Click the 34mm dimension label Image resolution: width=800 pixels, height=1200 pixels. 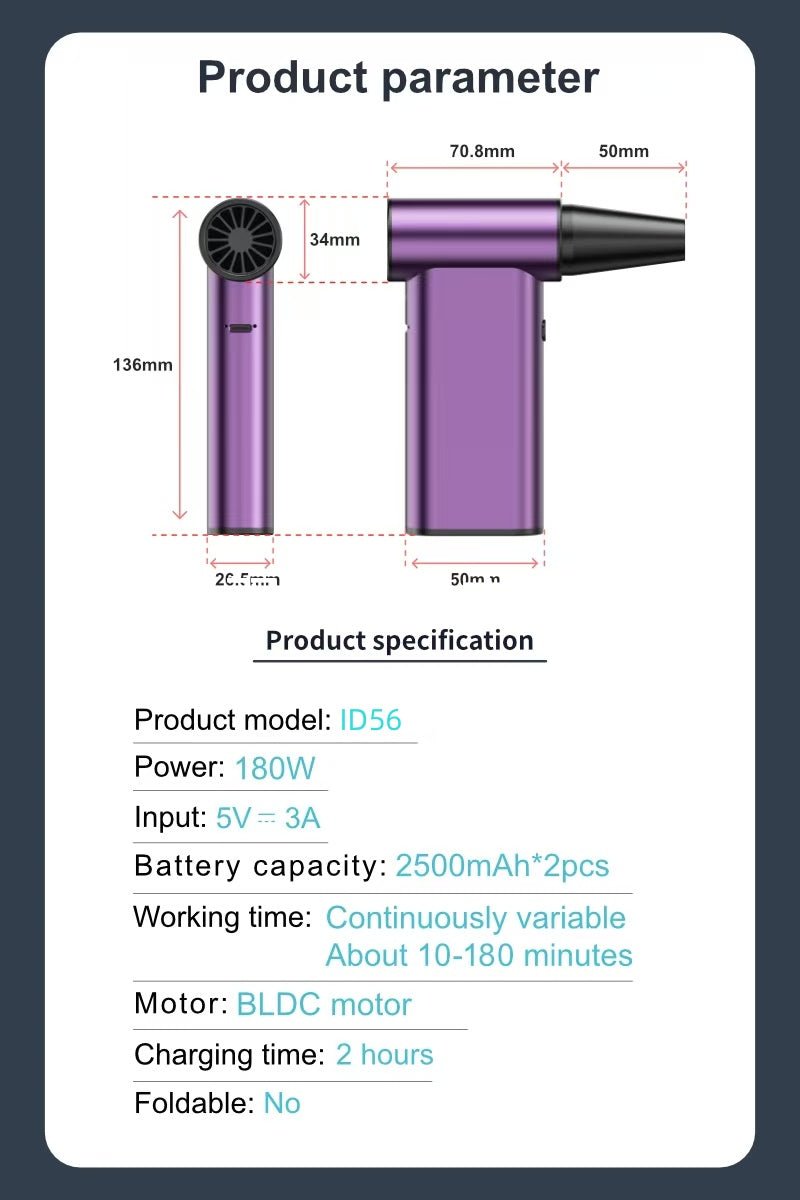point(335,239)
